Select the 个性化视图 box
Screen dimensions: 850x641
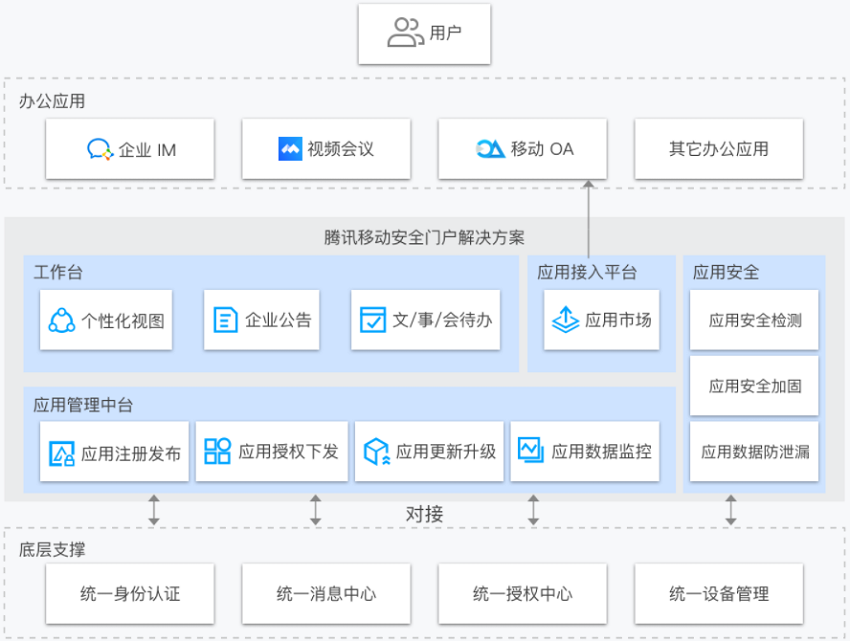point(106,320)
